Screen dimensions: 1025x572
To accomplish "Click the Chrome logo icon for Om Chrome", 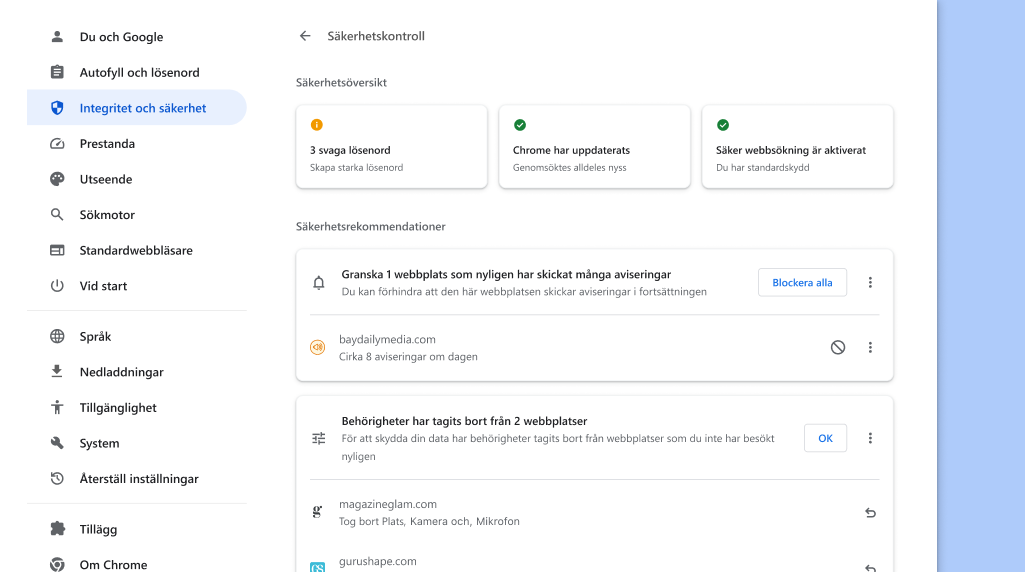I will pos(58,564).
